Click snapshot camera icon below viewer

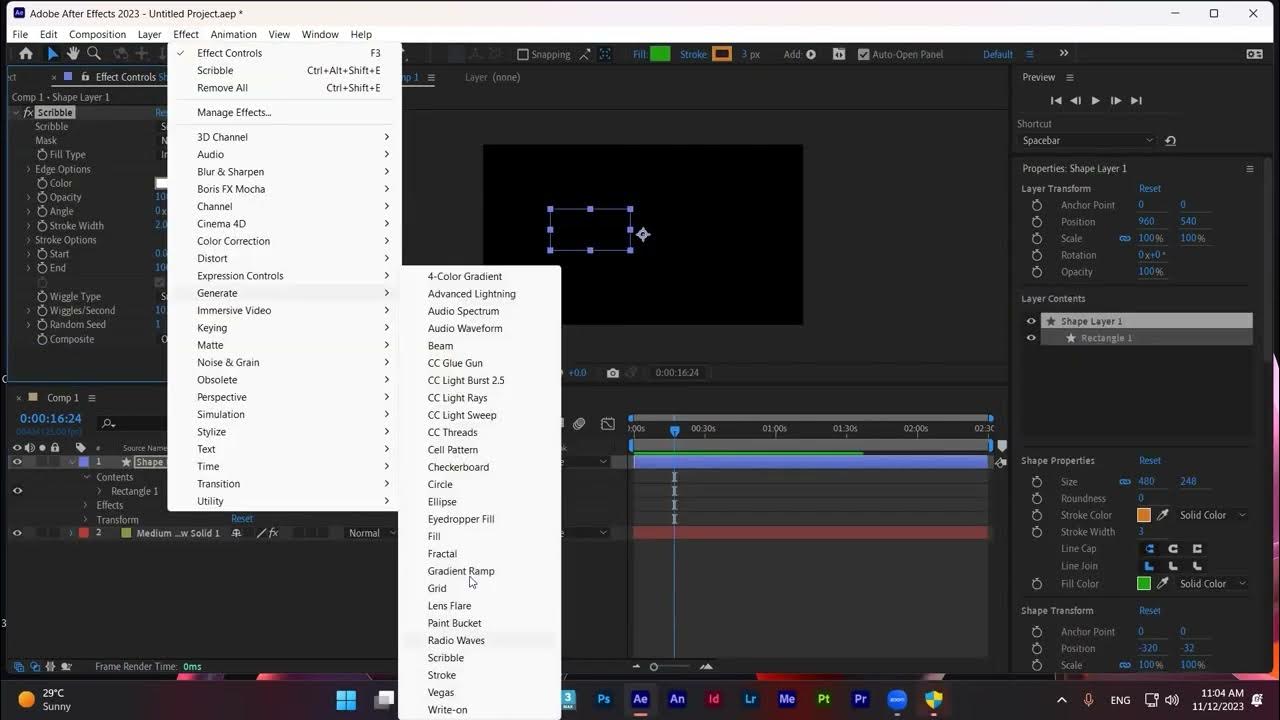613,373
